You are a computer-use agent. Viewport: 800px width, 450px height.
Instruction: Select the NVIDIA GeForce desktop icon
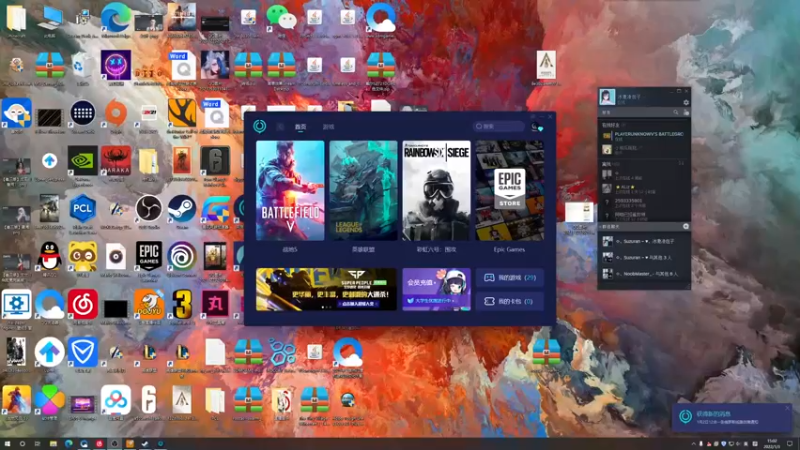click(x=83, y=164)
